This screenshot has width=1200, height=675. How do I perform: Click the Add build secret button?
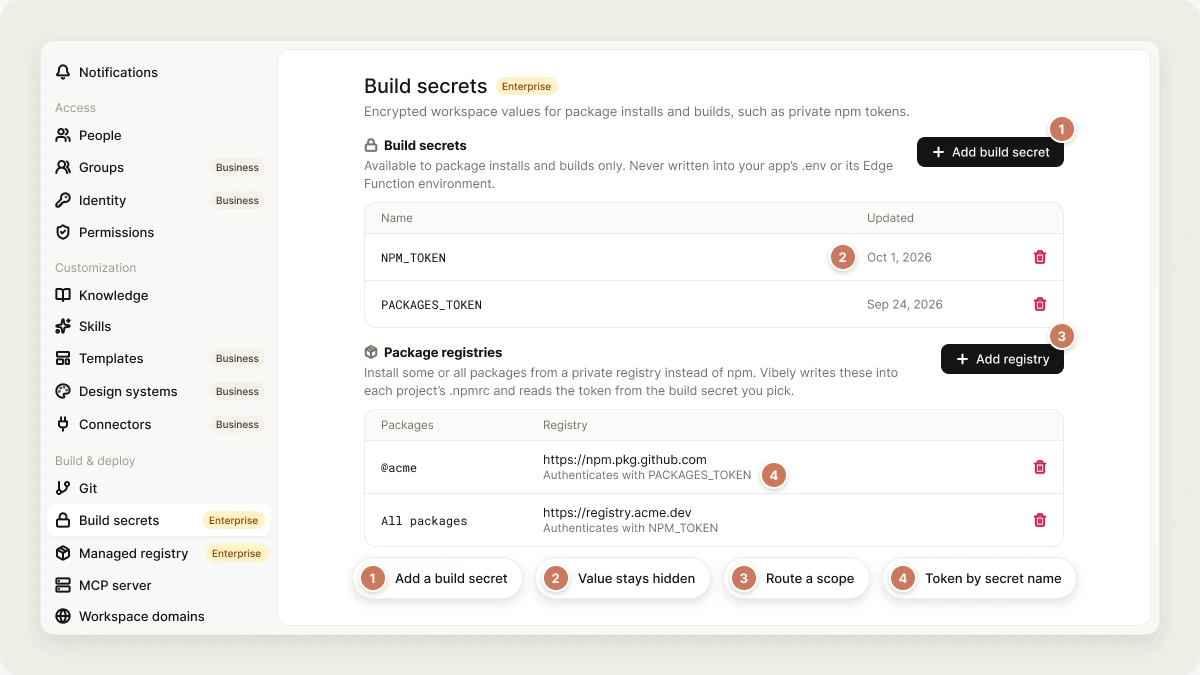[x=990, y=152]
